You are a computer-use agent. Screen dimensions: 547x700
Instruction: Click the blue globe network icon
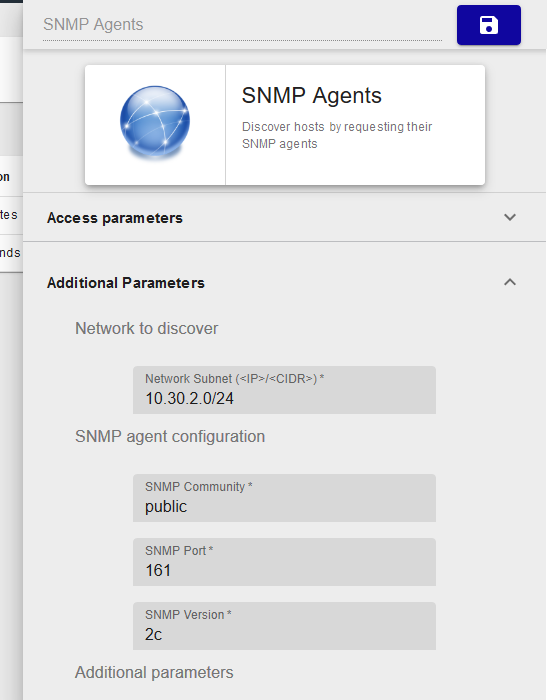155,122
